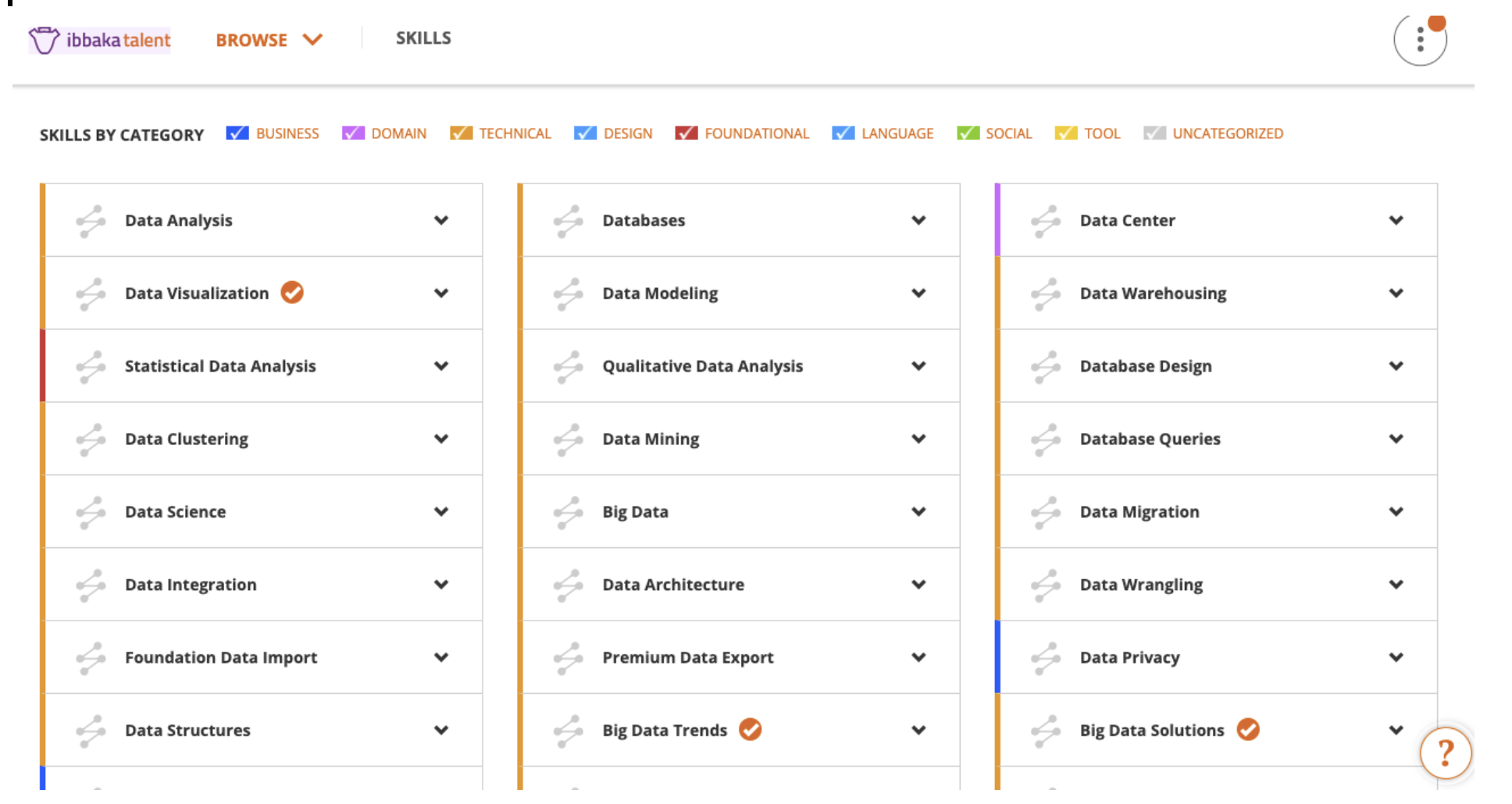Uncheck the BUSINESS category filter
Screen dimensions: 1512x804
pyautogui.click(x=237, y=133)
